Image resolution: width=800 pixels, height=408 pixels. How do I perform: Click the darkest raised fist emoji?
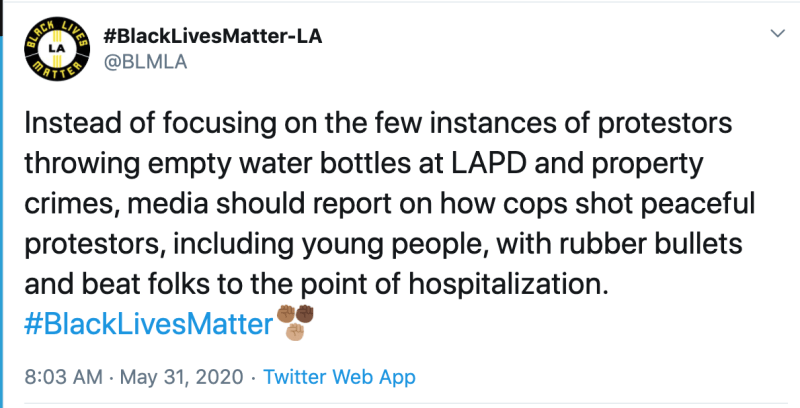(x=305, y=314)
